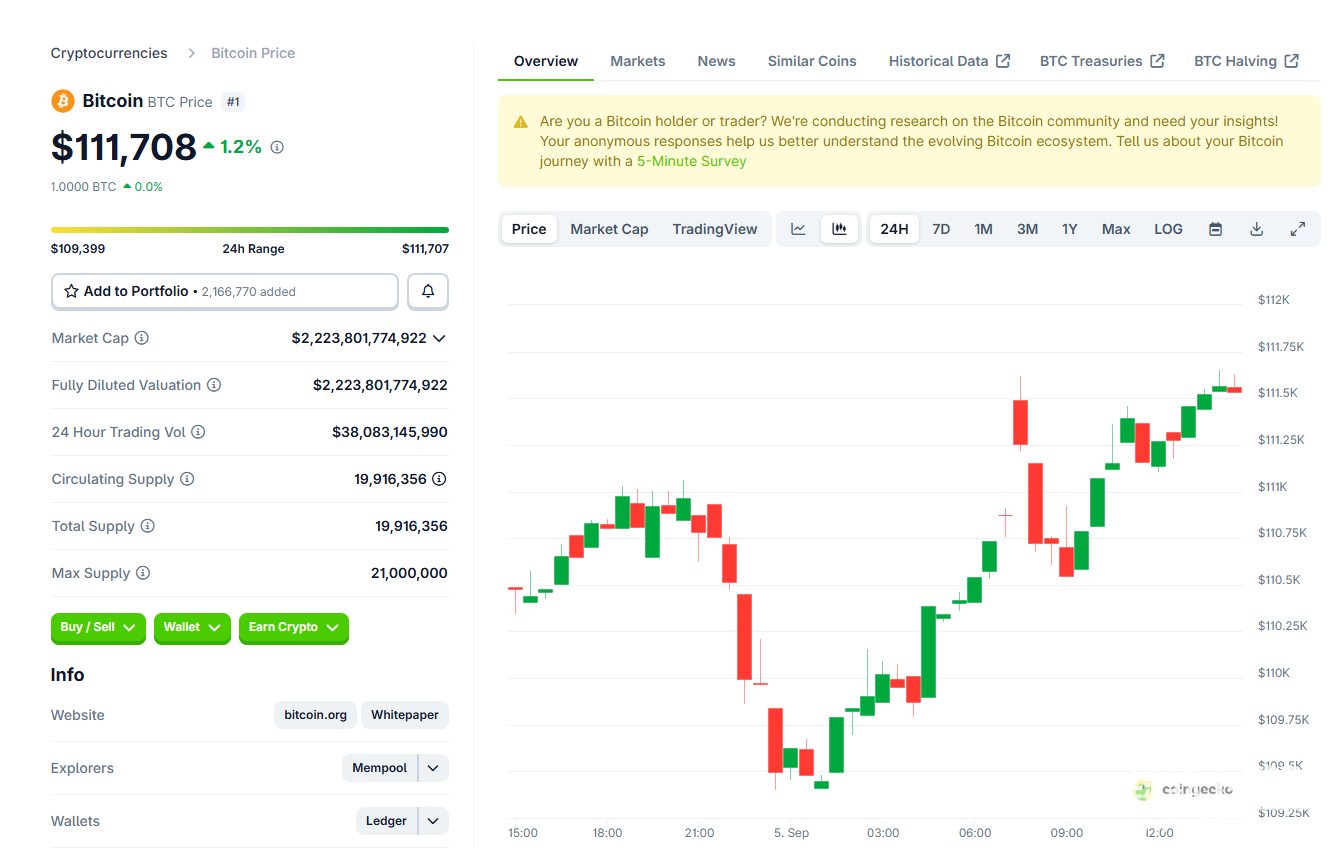
Task: Click the 24h Range progress bar
Action: click(249, 230)
